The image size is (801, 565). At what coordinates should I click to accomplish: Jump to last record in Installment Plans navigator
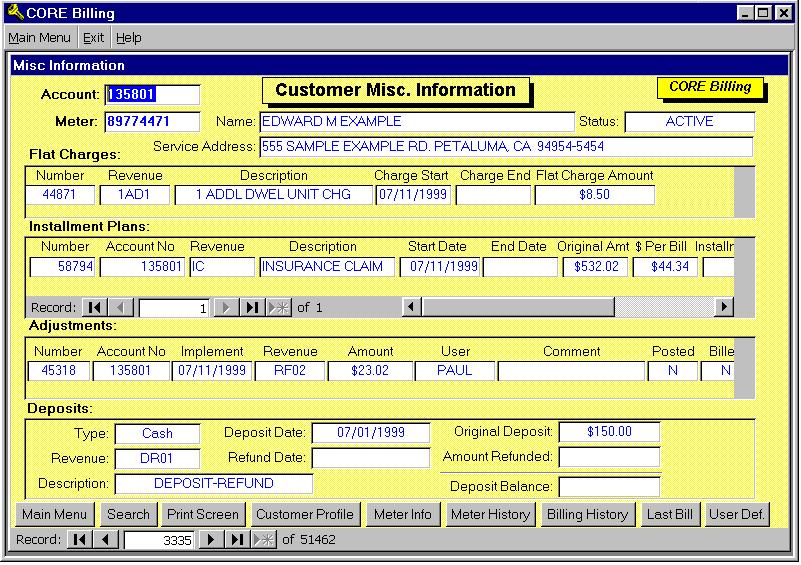click(252, 308)
